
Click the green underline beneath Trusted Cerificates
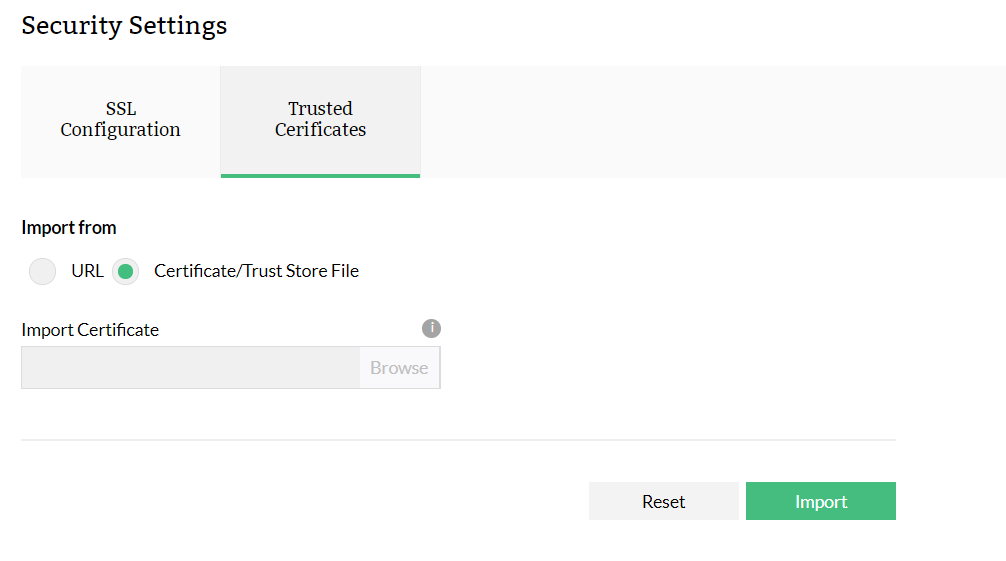320,176
